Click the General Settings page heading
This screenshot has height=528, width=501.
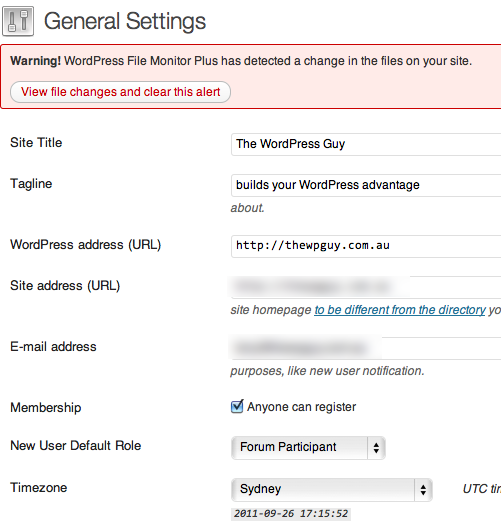point(125,21)
